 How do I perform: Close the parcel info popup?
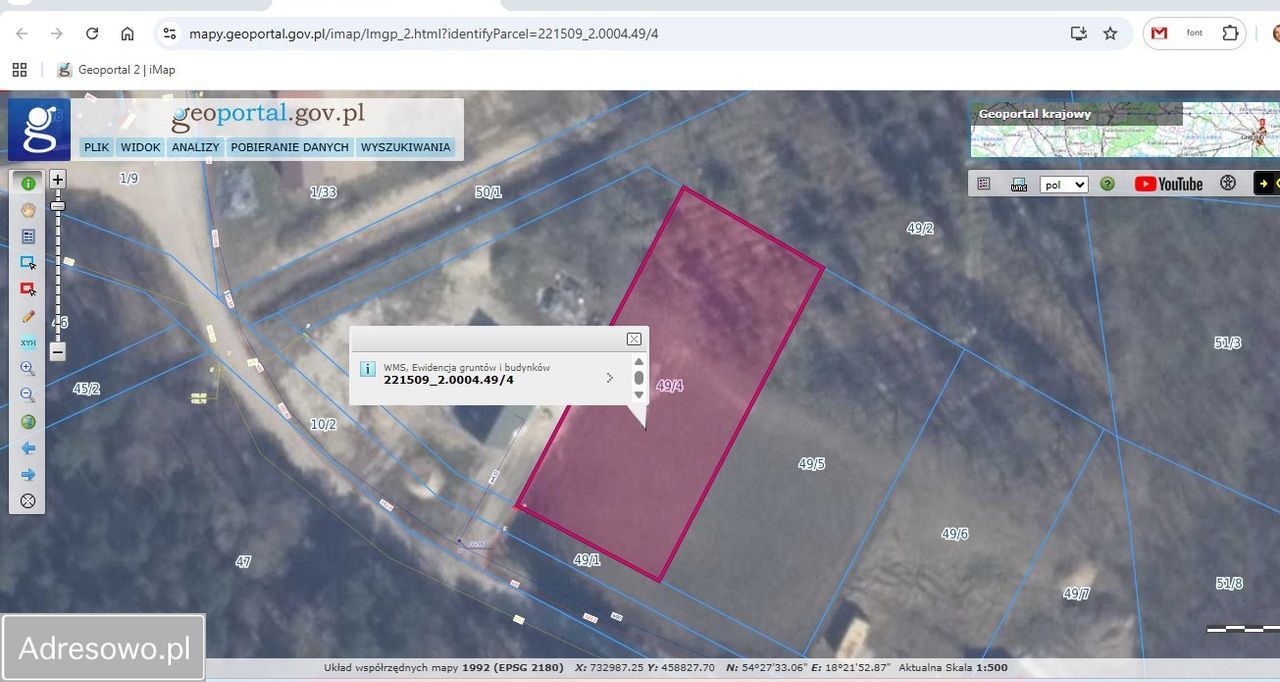click(x=634, y=339)
